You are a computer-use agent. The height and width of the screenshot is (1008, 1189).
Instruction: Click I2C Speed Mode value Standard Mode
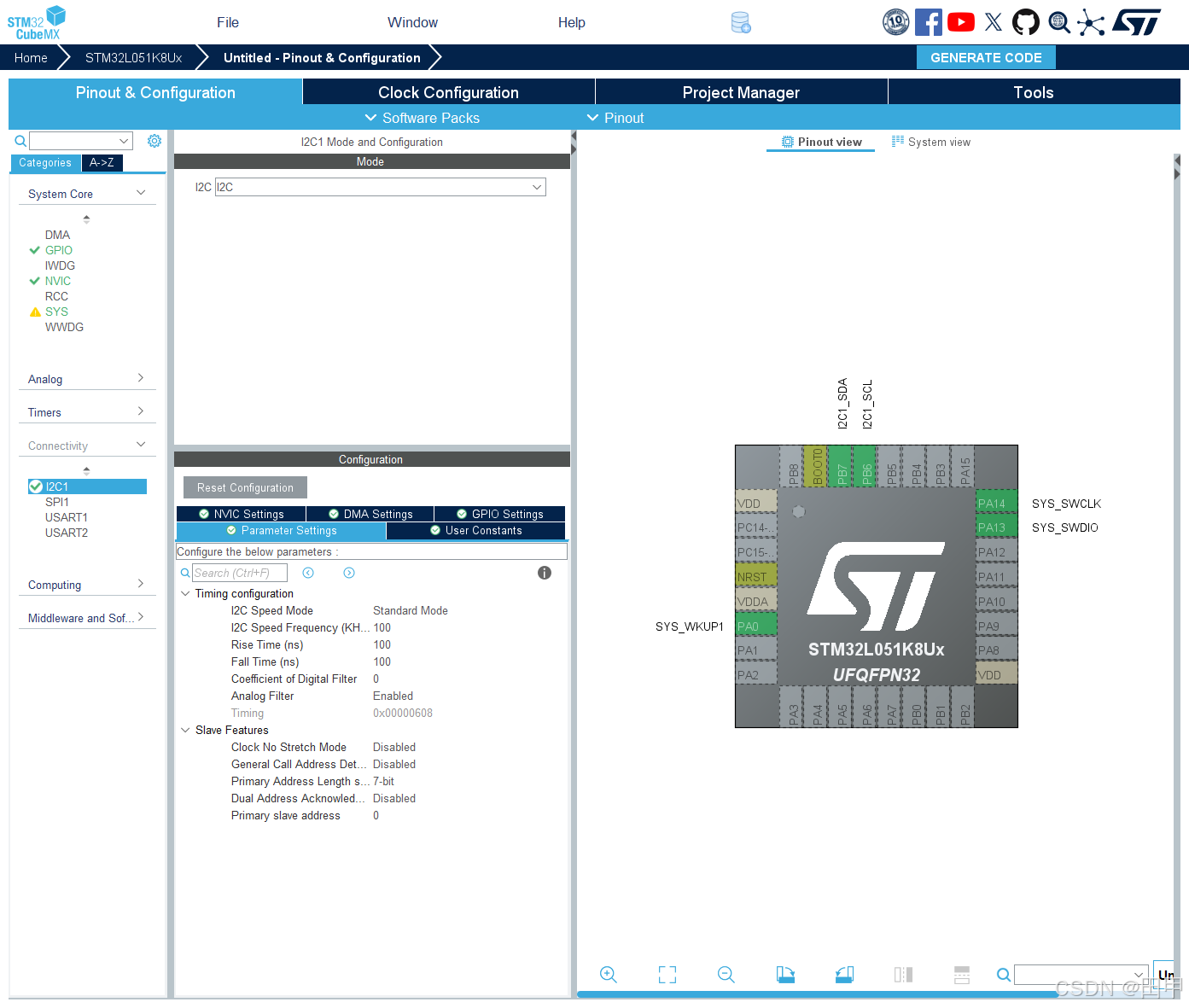(411, 610)
